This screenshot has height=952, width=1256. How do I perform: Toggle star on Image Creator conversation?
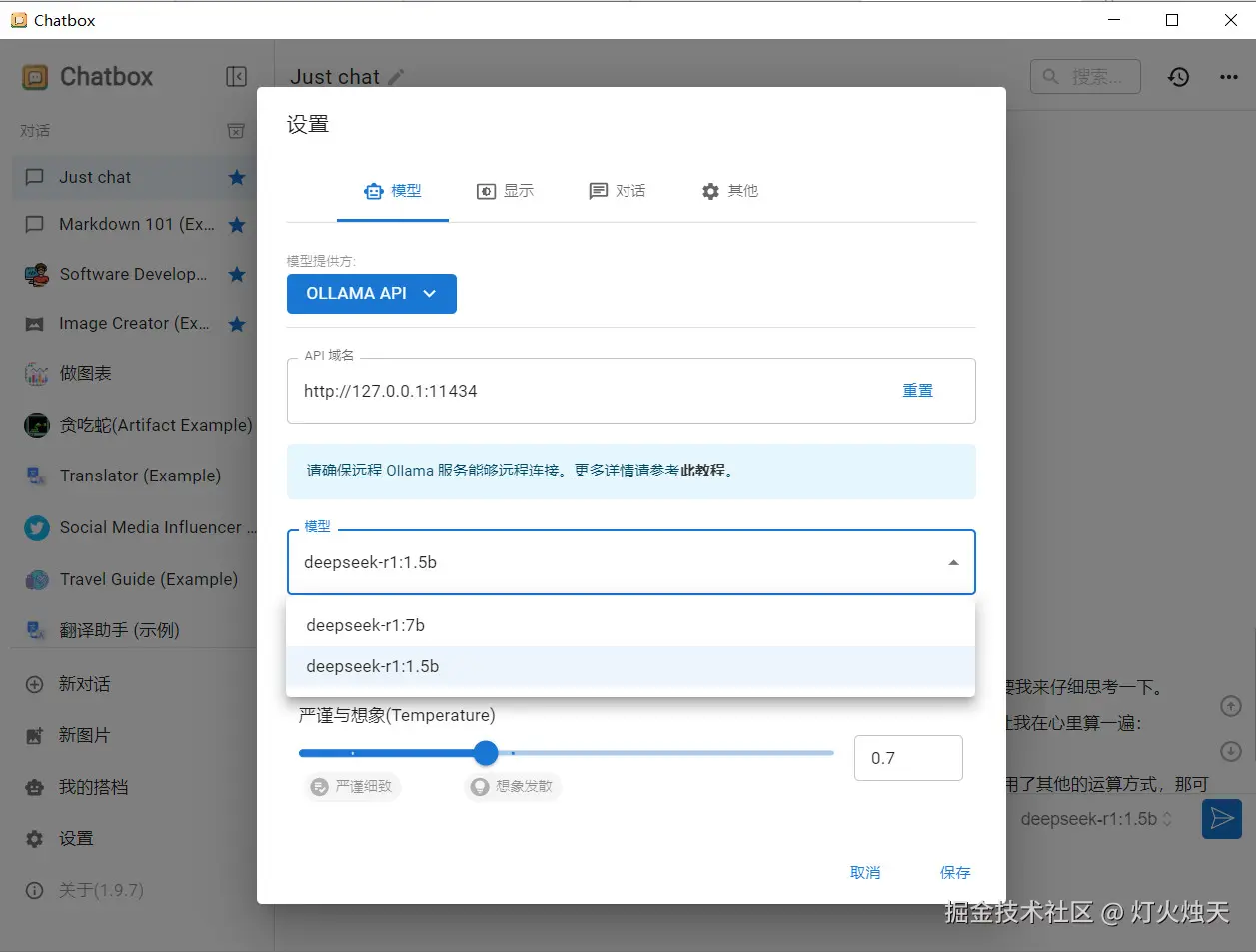click(x=237, y=324)
